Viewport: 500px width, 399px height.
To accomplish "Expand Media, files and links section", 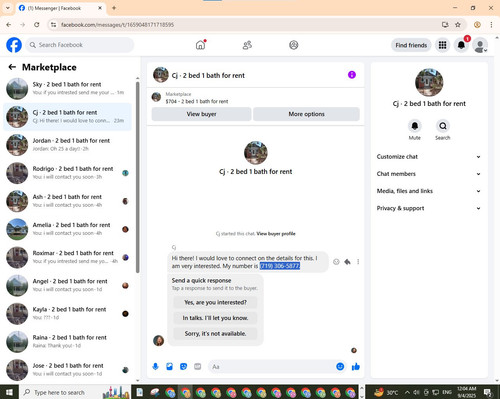I will tap(429, 191).
